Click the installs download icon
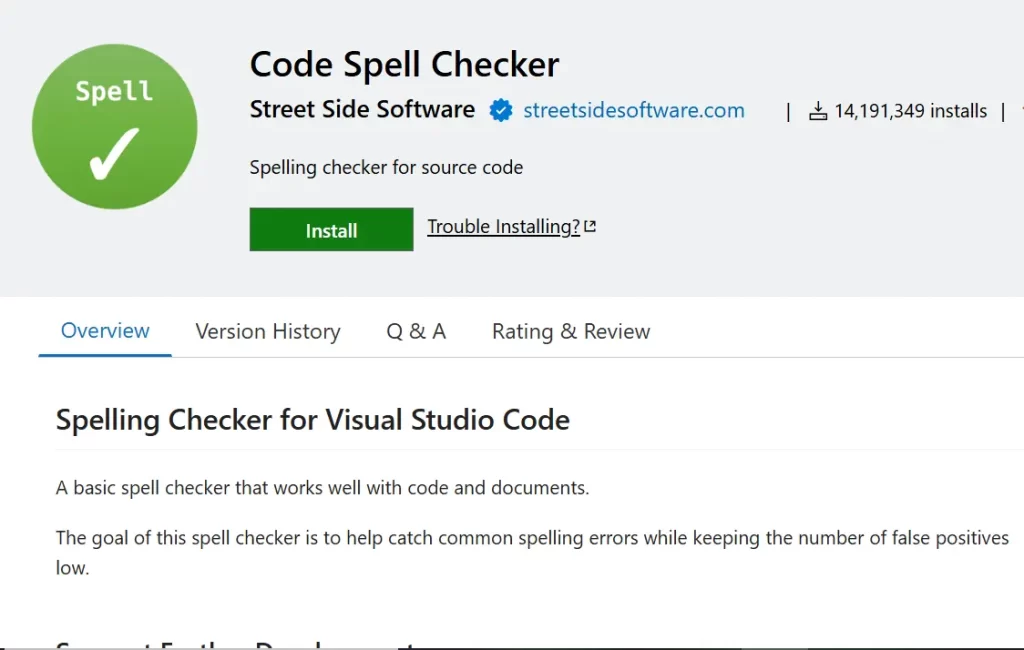The image size is (1024, 650). pos(818,111)
